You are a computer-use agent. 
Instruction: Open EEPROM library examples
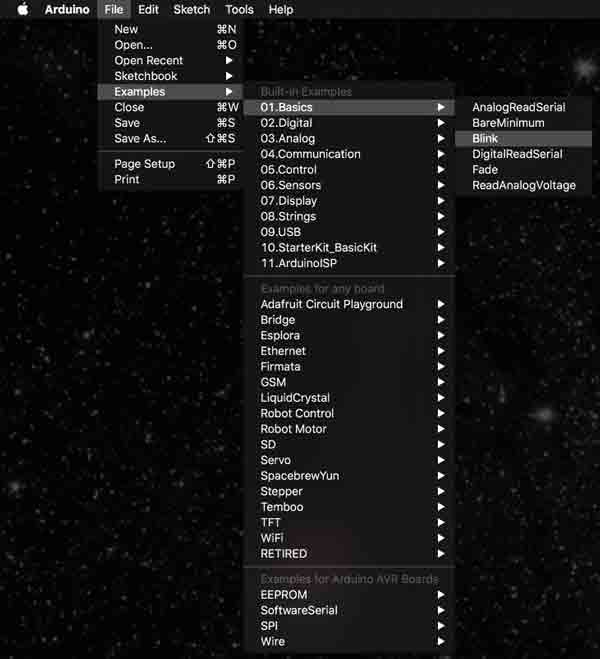tap(350, 594)
